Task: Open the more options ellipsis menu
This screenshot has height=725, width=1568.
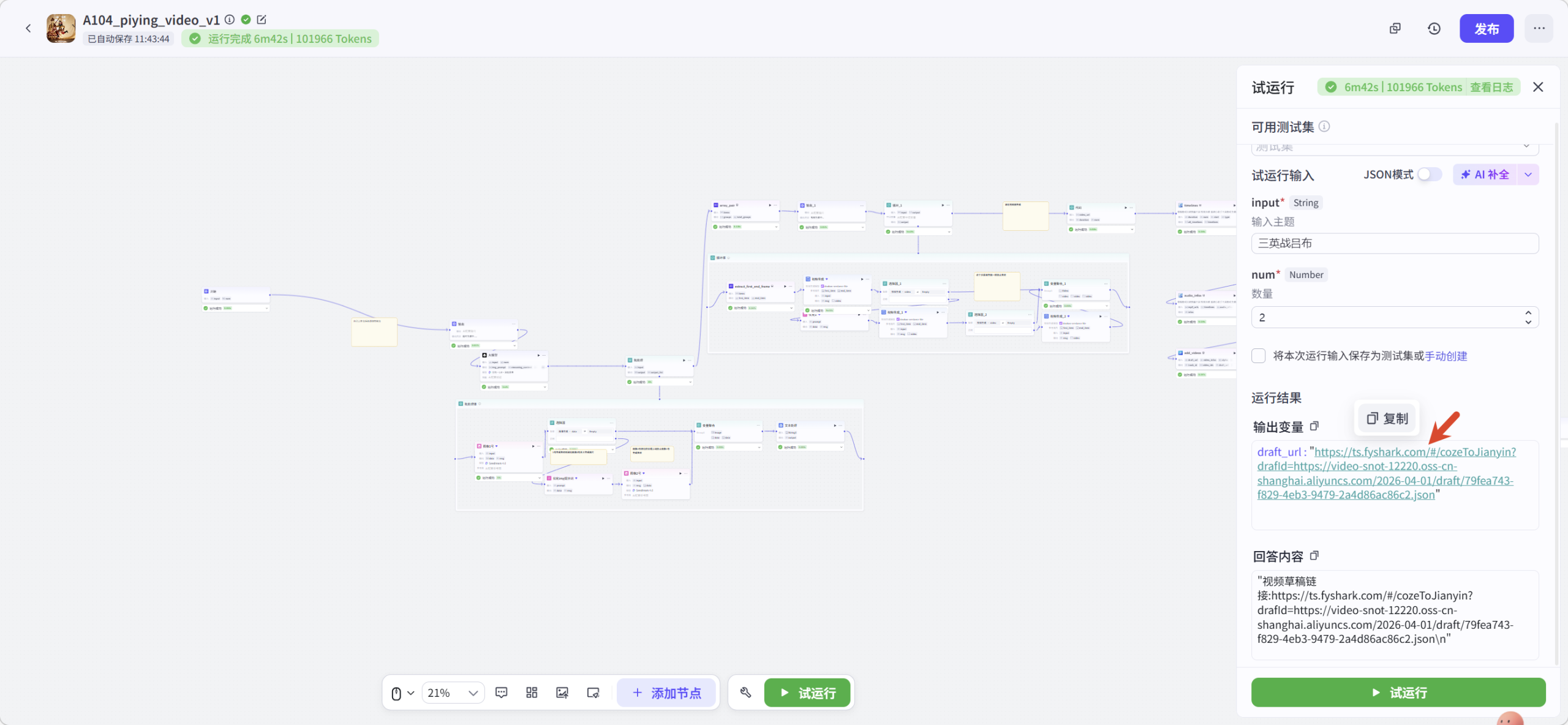Action: 1539,28
